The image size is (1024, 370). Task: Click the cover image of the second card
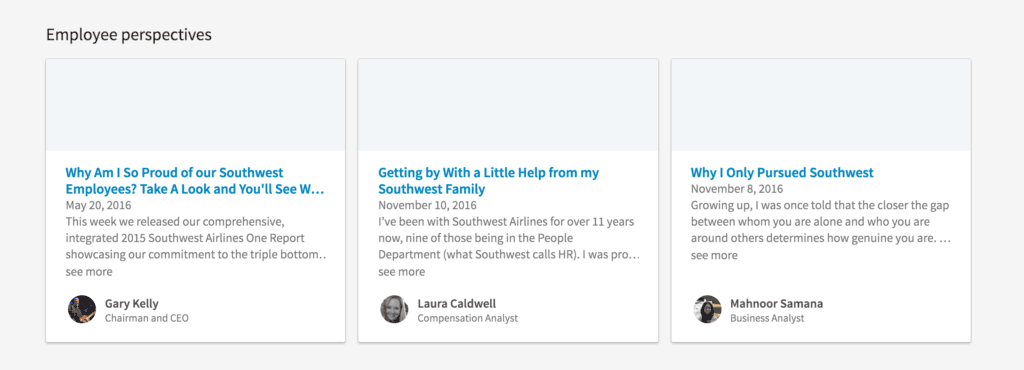[x=508, y=105]
